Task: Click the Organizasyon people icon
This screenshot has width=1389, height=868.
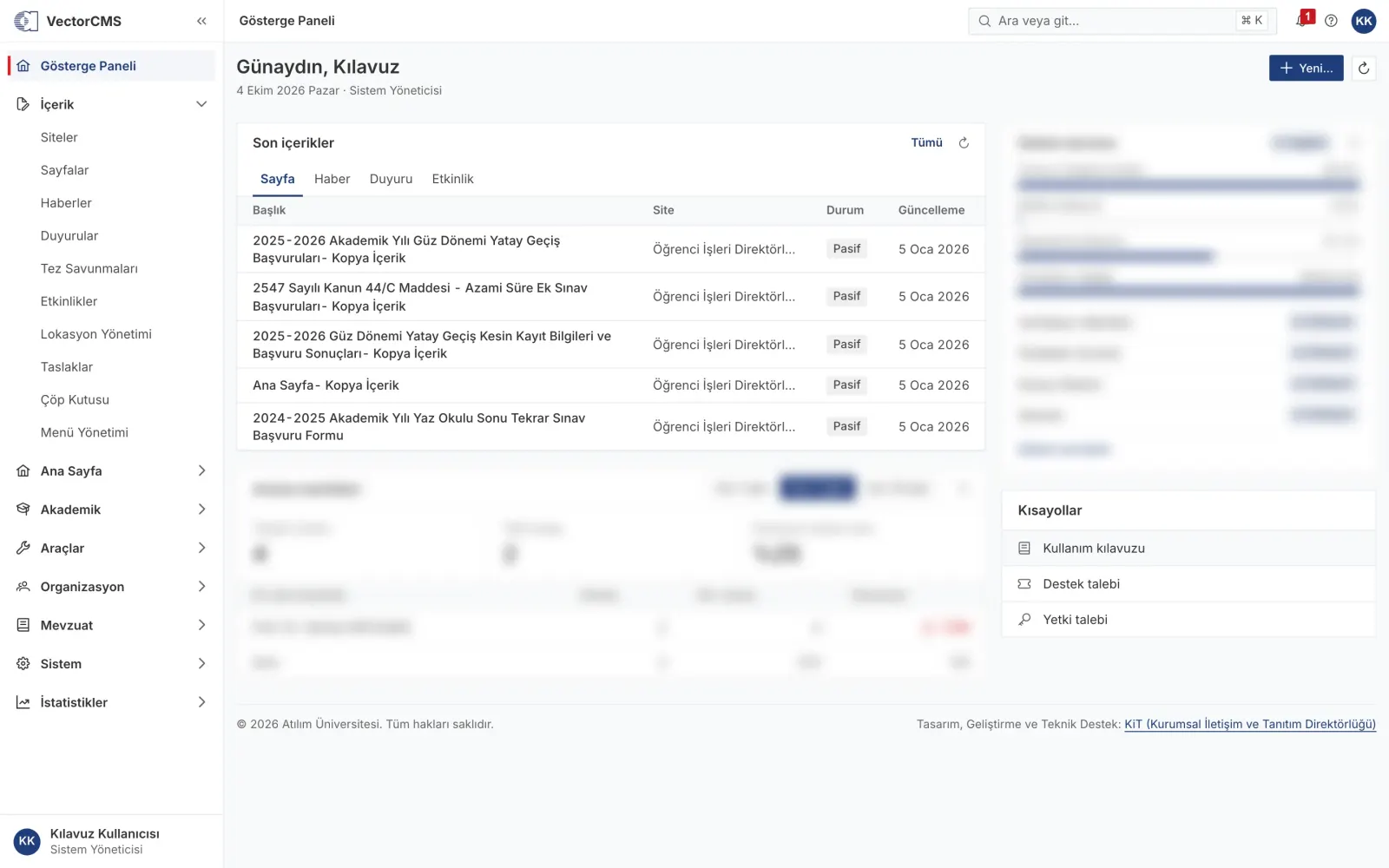Action: point(23,587)
